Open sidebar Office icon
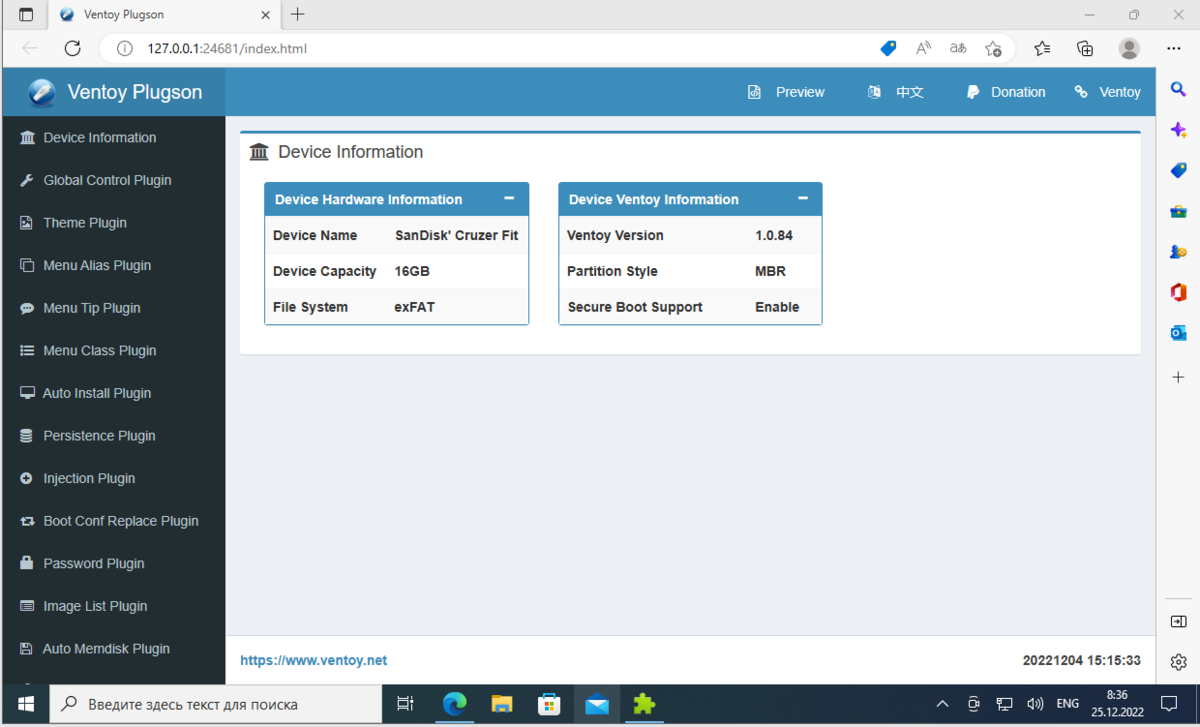Image resolution: width=1200 pixels, height=727 pixels. coord(1178,292)
